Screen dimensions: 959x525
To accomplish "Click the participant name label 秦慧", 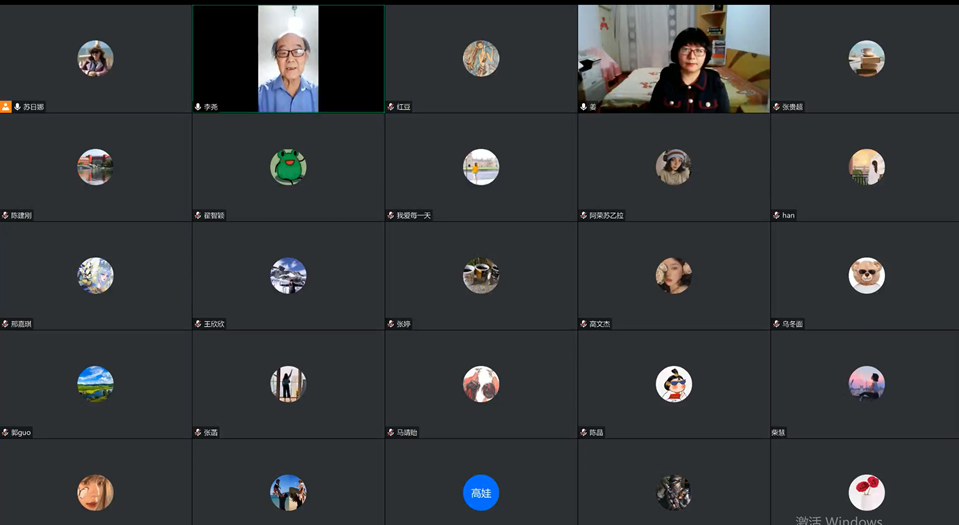I will click(779, 433).
